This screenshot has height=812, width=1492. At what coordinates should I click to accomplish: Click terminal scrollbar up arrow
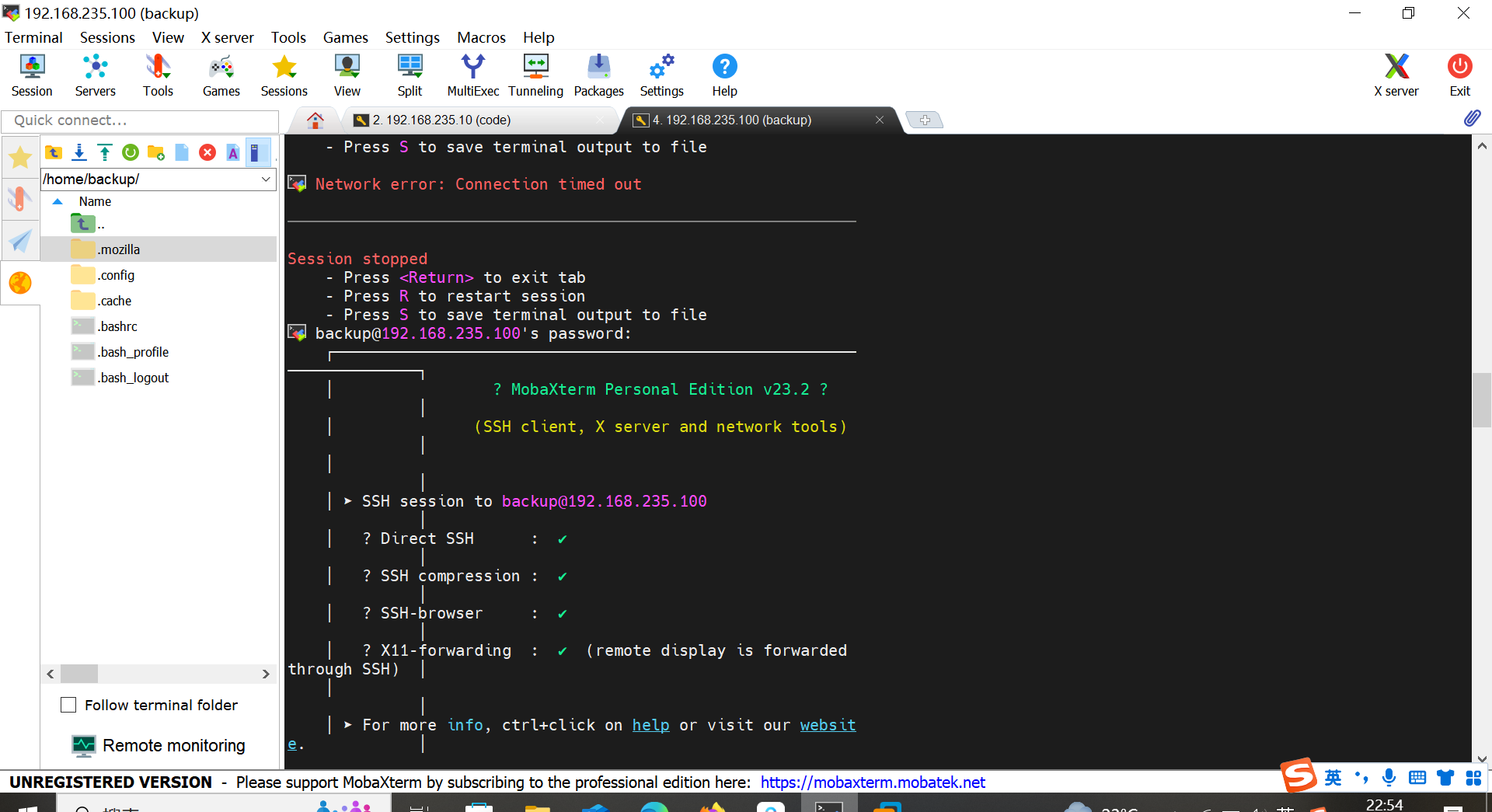coord(1481,145)
